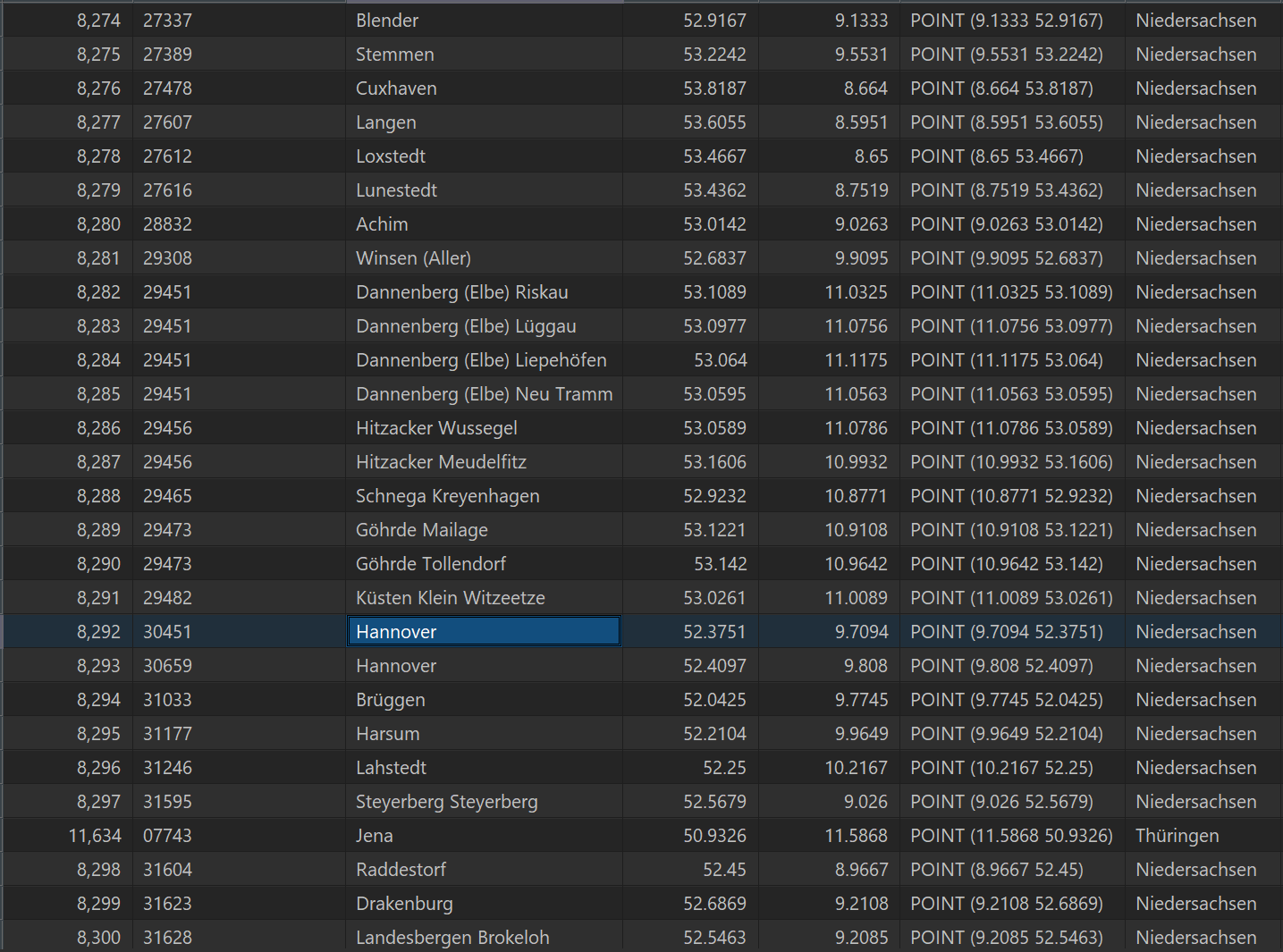Select row number 8,274
This screenshot has height=952, width=1283.
point(98,21)
